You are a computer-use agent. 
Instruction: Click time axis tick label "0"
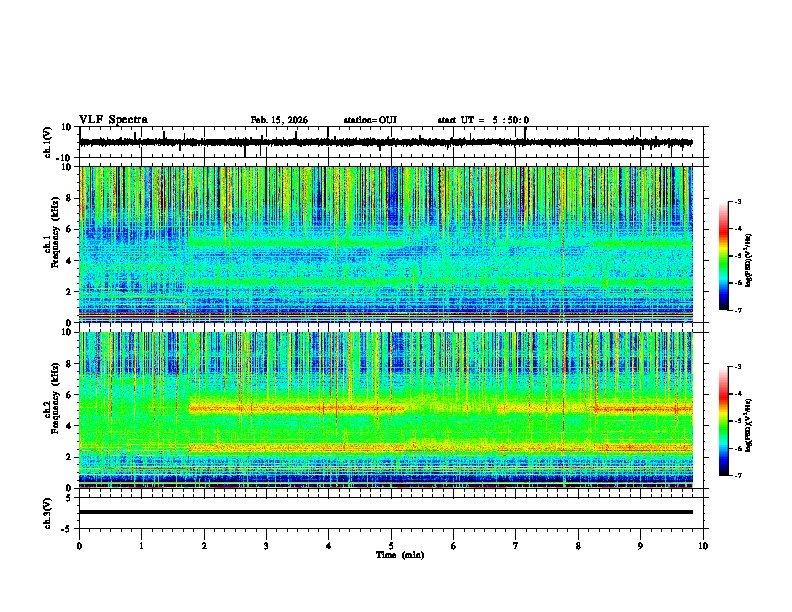click(x=79, y=546)
